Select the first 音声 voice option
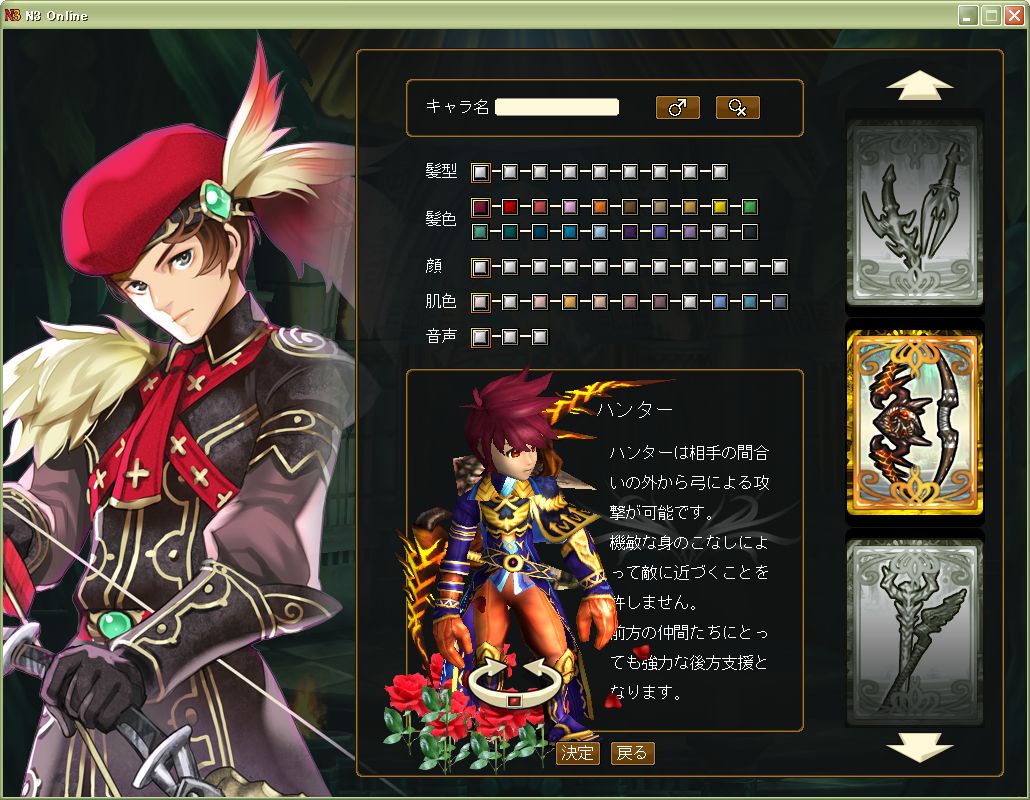Viewport: 1030px width, 800px height. (481, 338)
